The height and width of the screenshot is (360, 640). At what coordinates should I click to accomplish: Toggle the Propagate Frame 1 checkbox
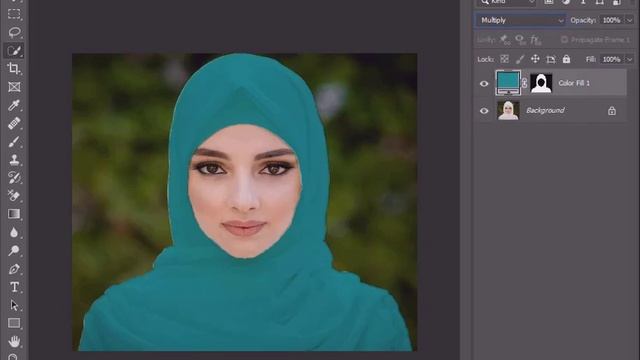click(564, 40)
